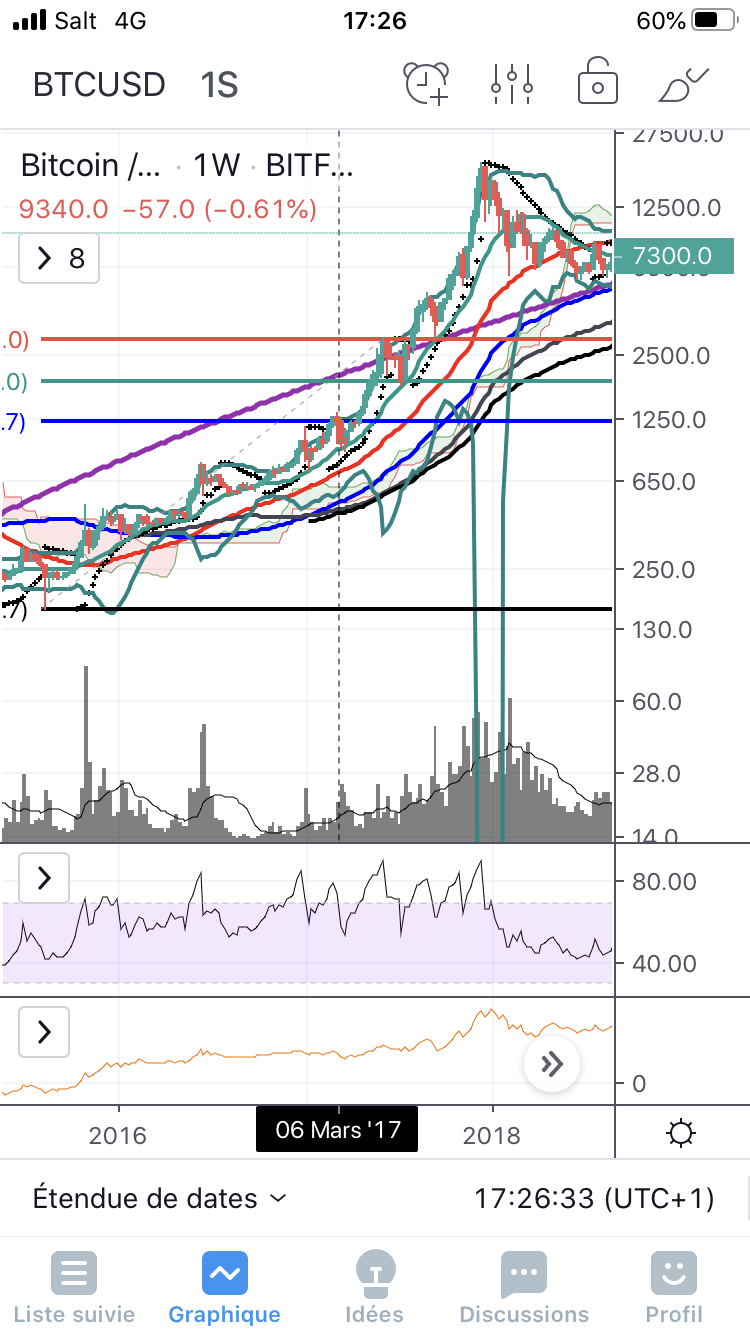Select the Graphique tab
This screenshot has width=750, height=1334.
tap(224, 1288)
